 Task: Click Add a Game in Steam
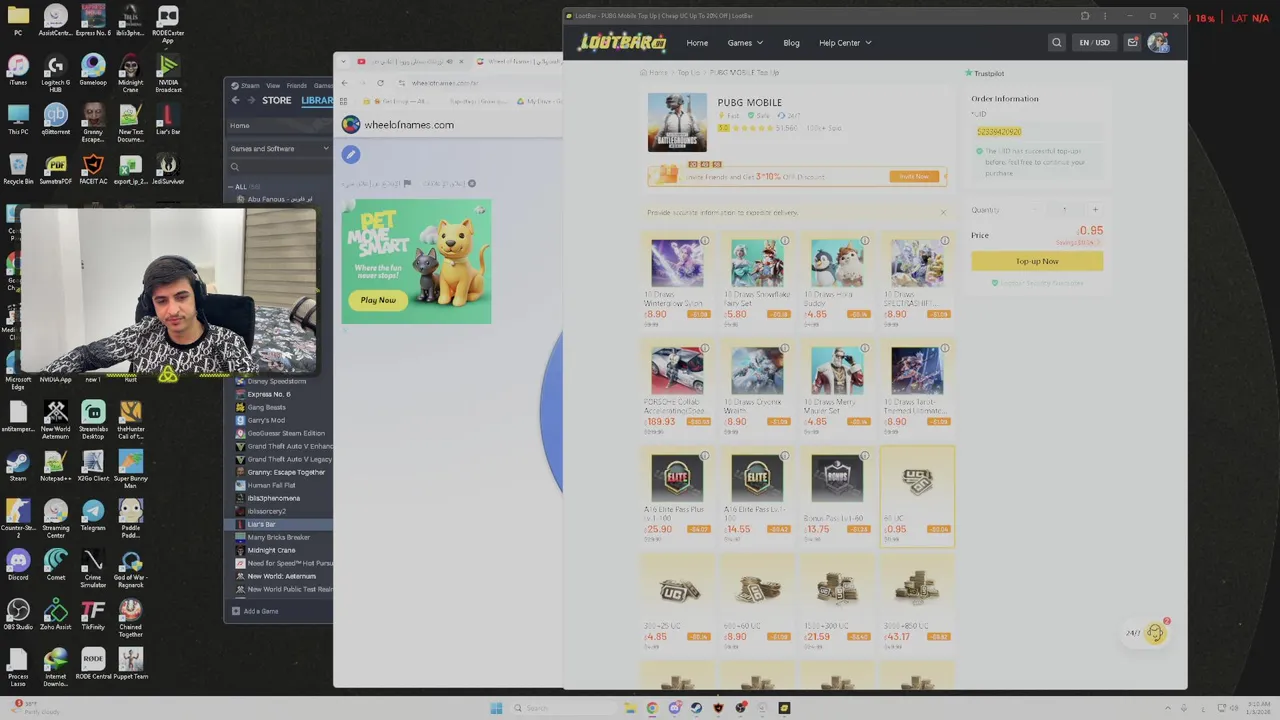click(x=255, y=611)
